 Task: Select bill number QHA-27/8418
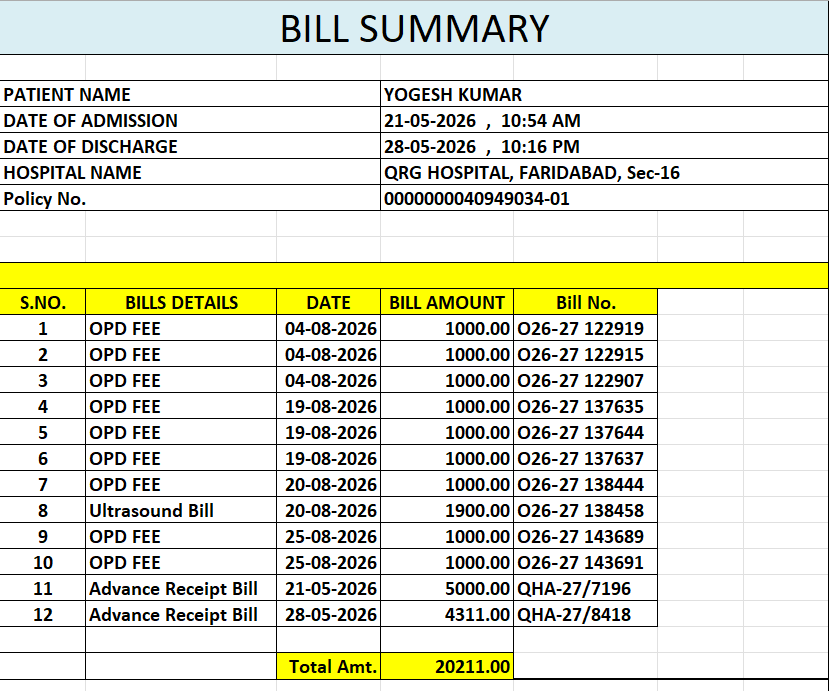tap(585, 614)
